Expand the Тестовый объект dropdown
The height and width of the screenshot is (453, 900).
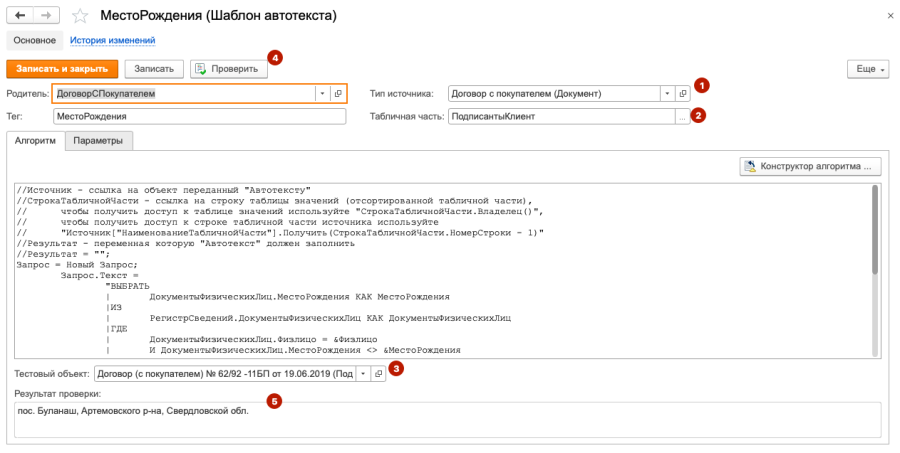362,374
